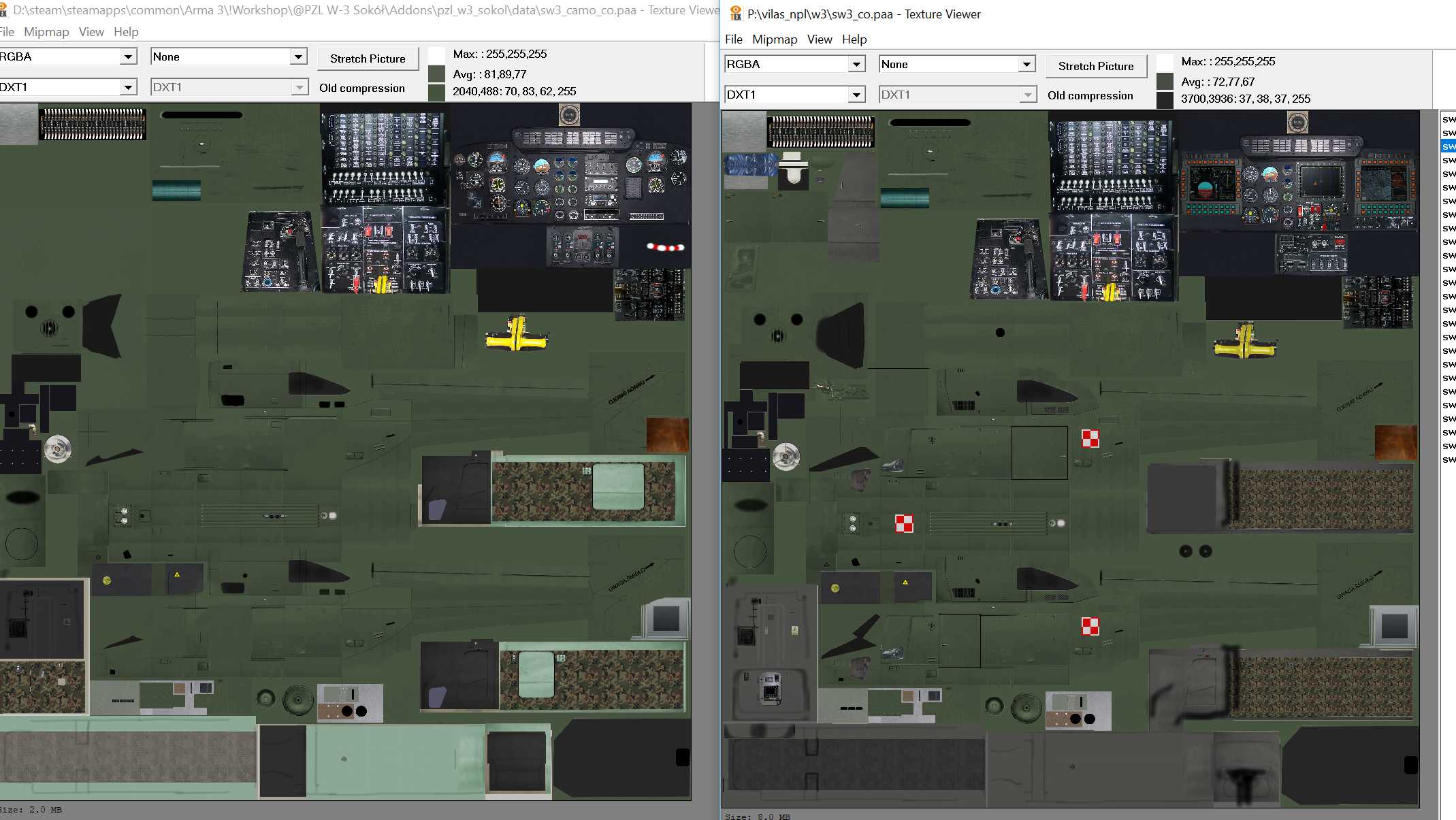Click right texture image sw3_co.paa
This screenshot has height=820, width=1456.
1071,459
